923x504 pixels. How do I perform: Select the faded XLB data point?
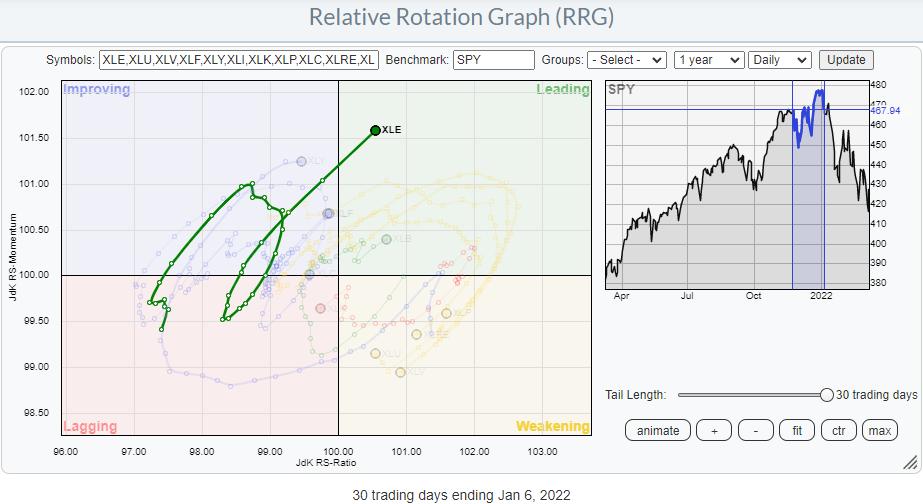[x=386, y=239]
